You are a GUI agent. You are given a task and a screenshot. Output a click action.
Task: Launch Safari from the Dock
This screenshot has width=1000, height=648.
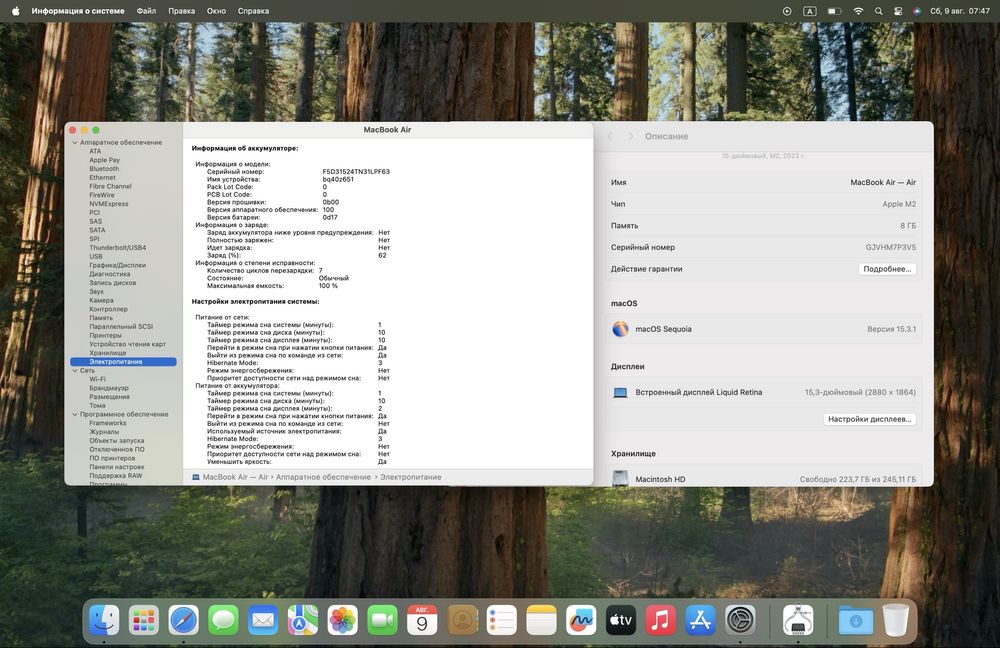[184, 620]
